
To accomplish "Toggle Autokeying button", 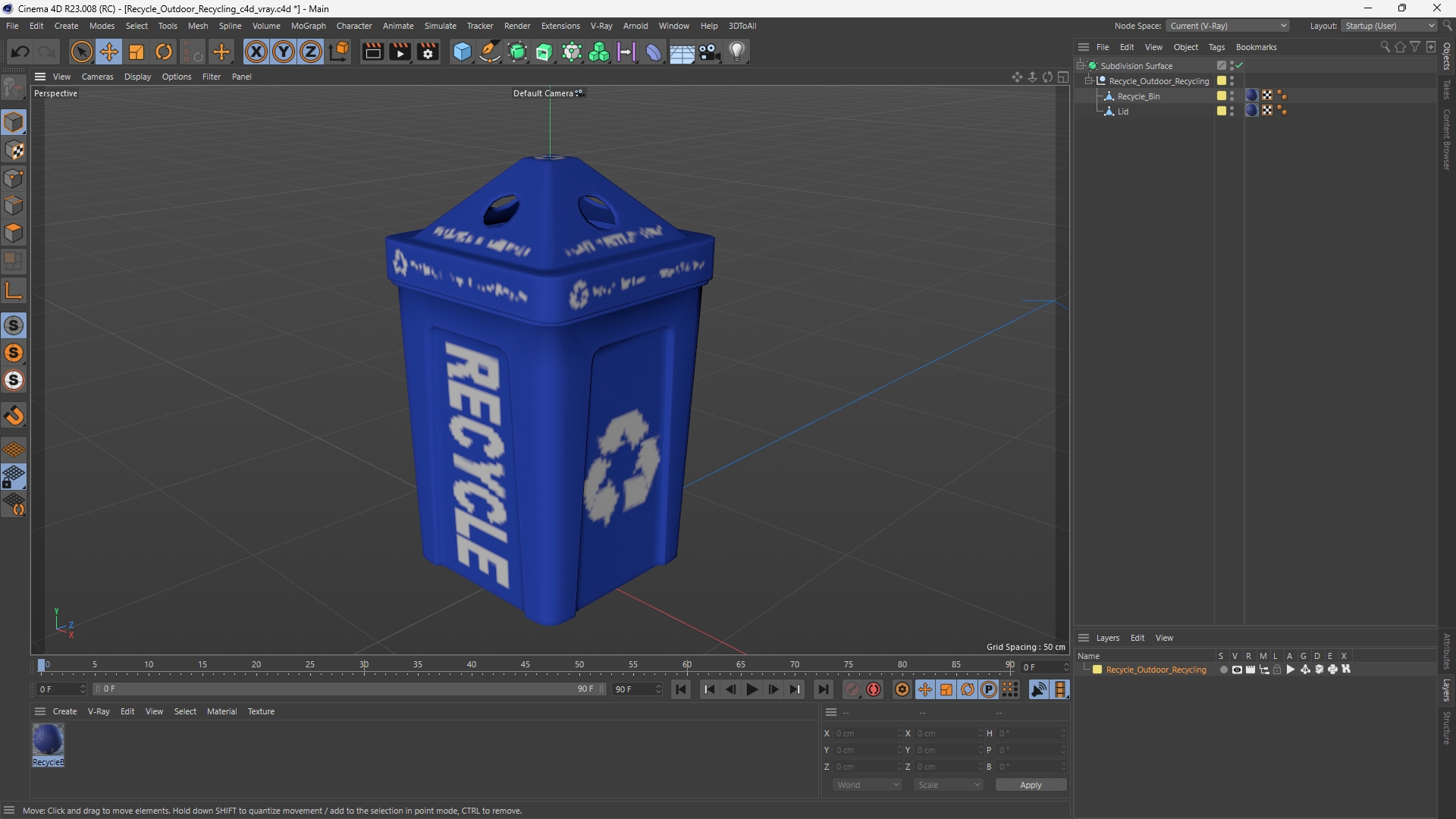I will point(874,689).
